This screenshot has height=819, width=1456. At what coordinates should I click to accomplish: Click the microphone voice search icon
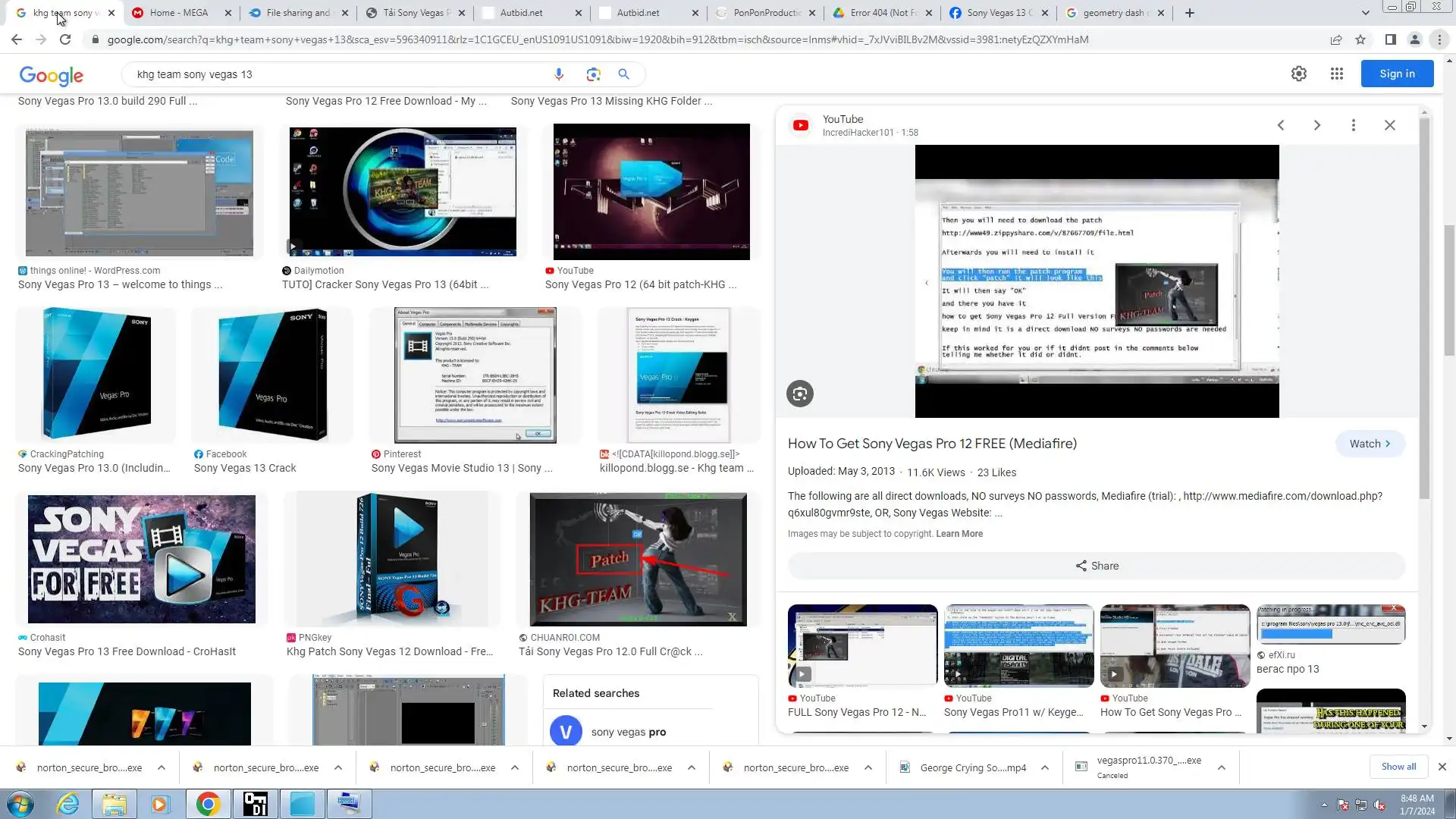[x=559, y=74]
